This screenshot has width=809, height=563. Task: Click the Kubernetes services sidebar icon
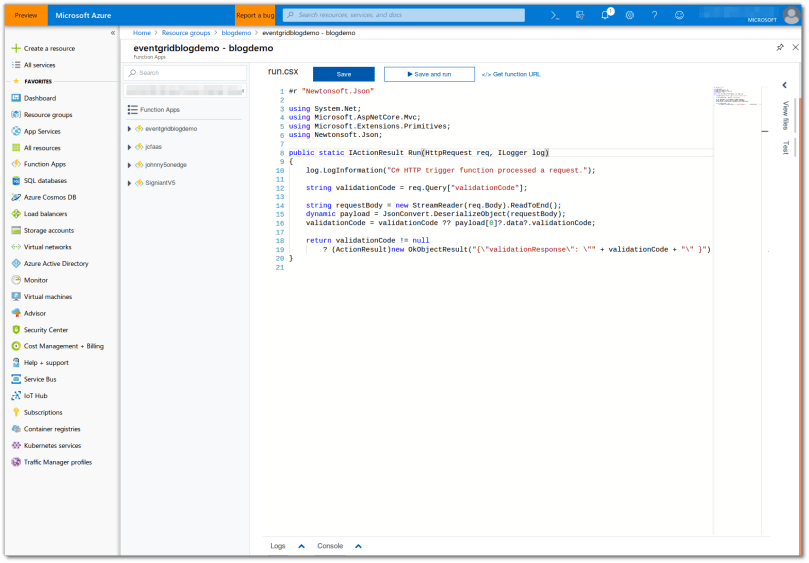[x=16, y=445]
